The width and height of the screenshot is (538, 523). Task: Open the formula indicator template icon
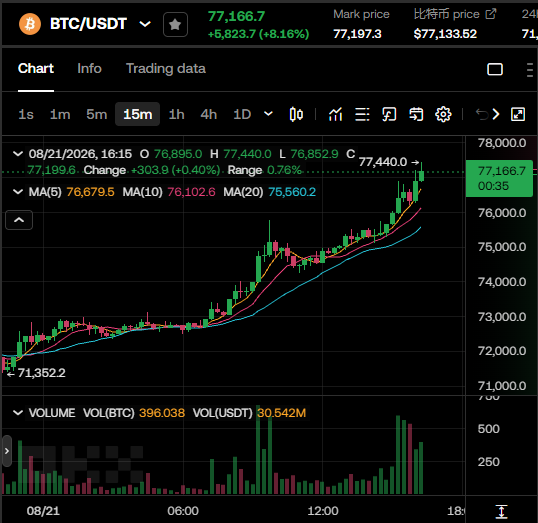389,114
